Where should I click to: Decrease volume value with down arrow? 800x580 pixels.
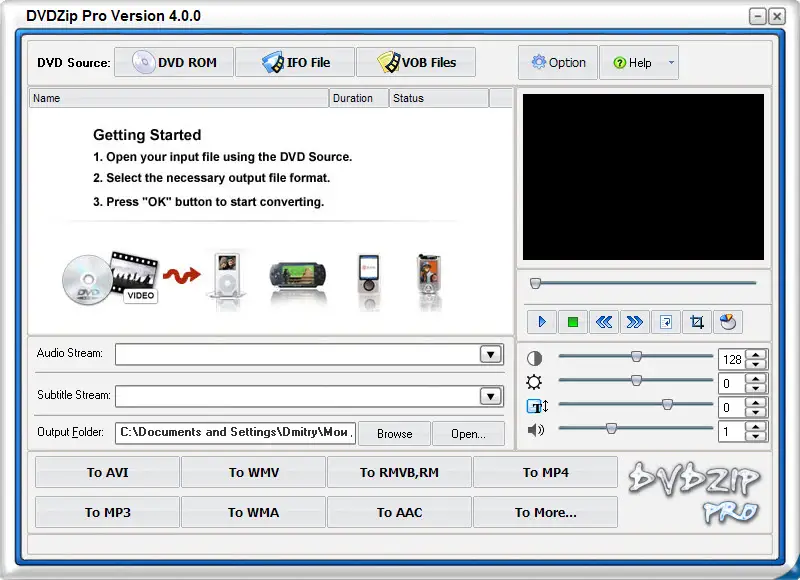tap(756, 436)
